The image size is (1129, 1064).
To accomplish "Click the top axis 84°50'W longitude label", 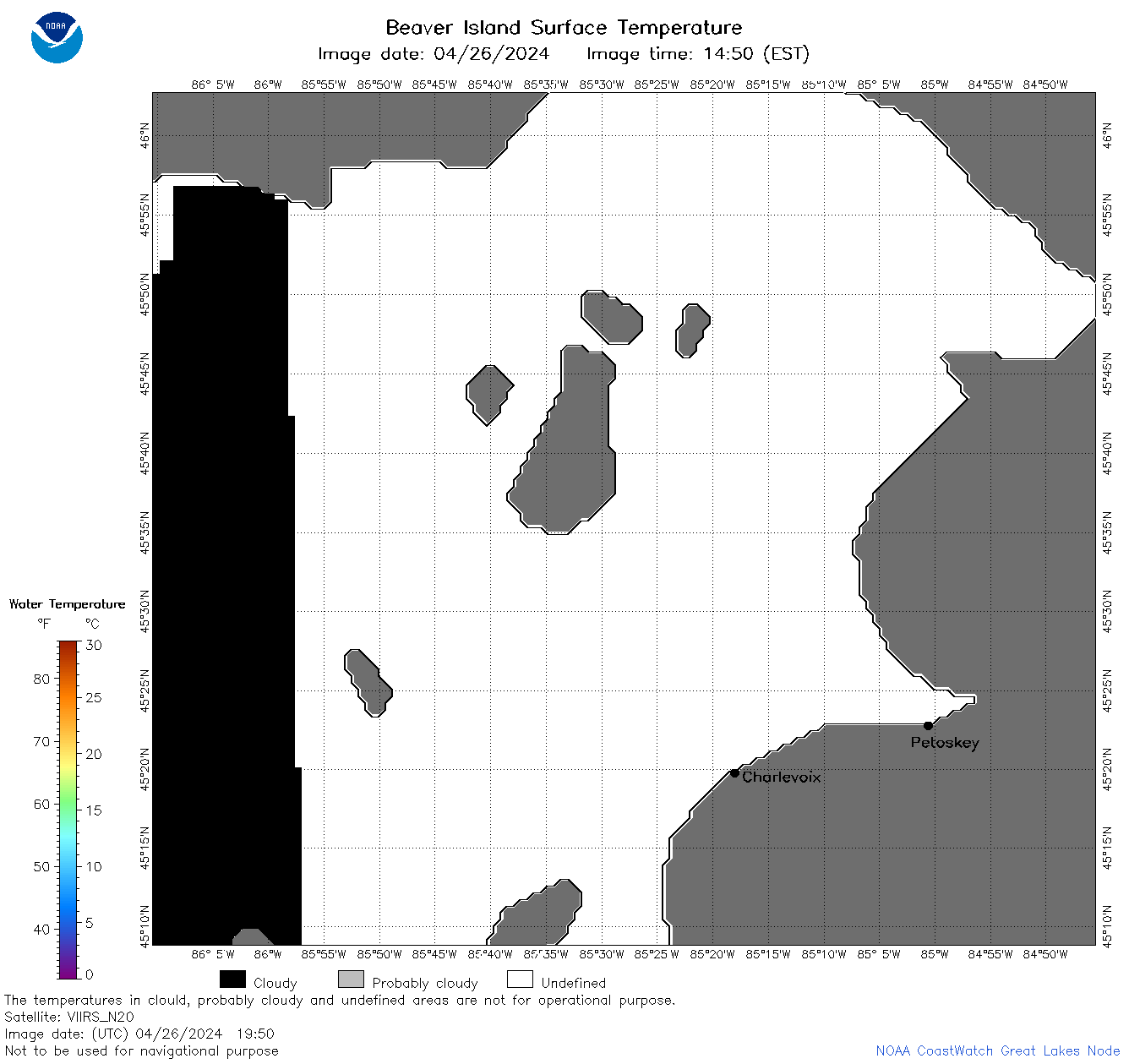I will coord(1045,84).
